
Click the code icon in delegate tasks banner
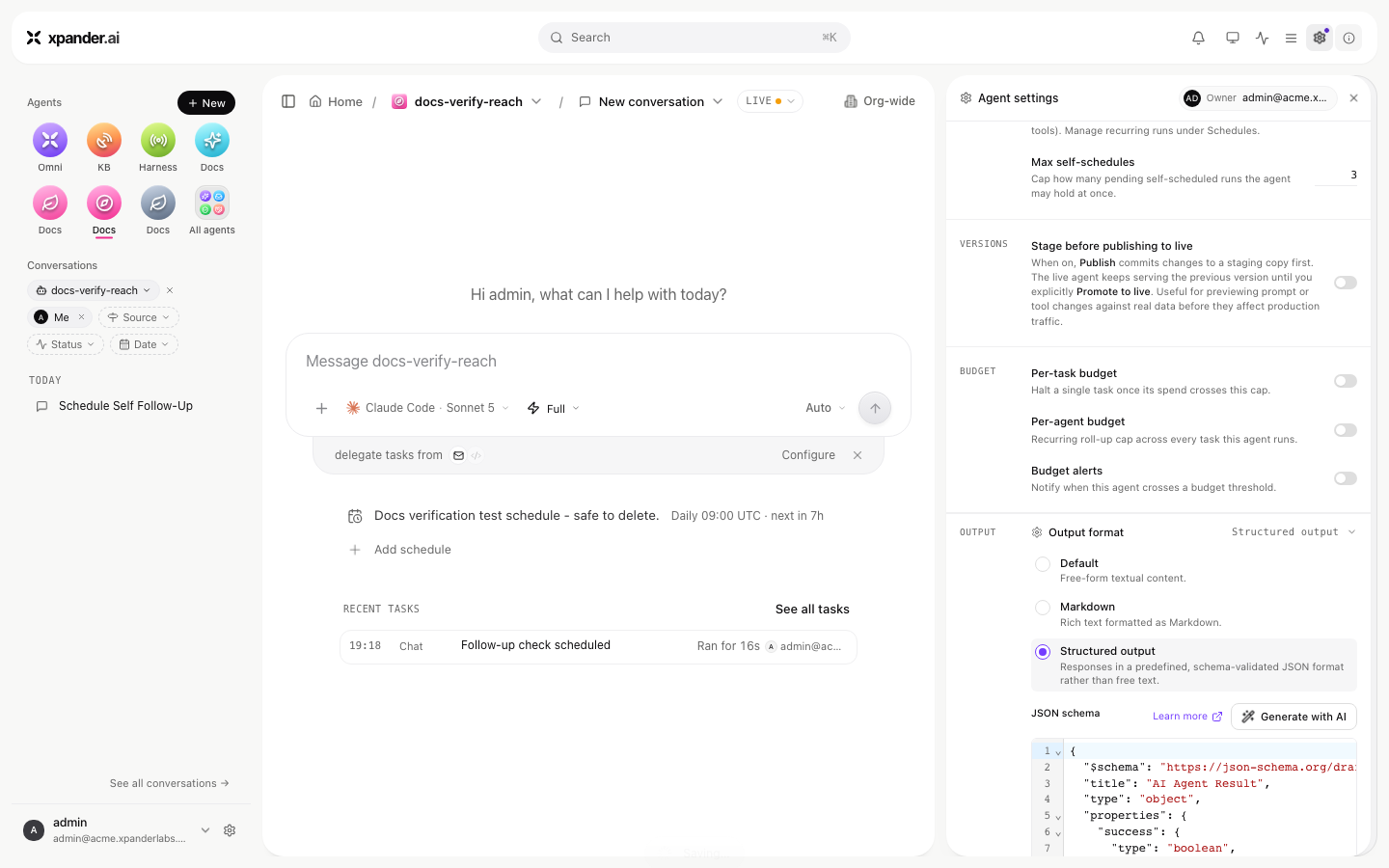coord(477,455)
